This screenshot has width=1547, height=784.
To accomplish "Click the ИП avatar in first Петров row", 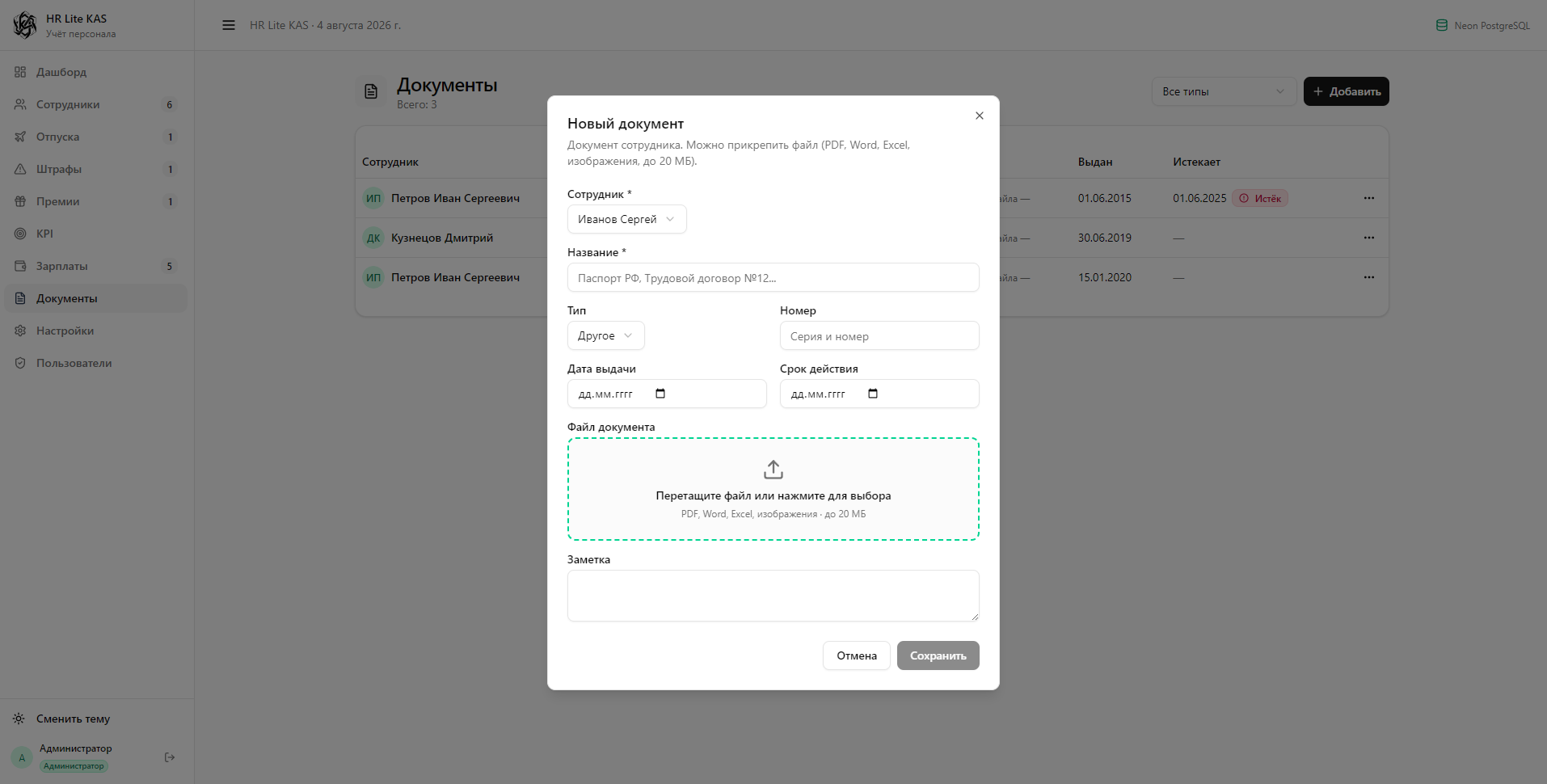I will pos(373,198).
